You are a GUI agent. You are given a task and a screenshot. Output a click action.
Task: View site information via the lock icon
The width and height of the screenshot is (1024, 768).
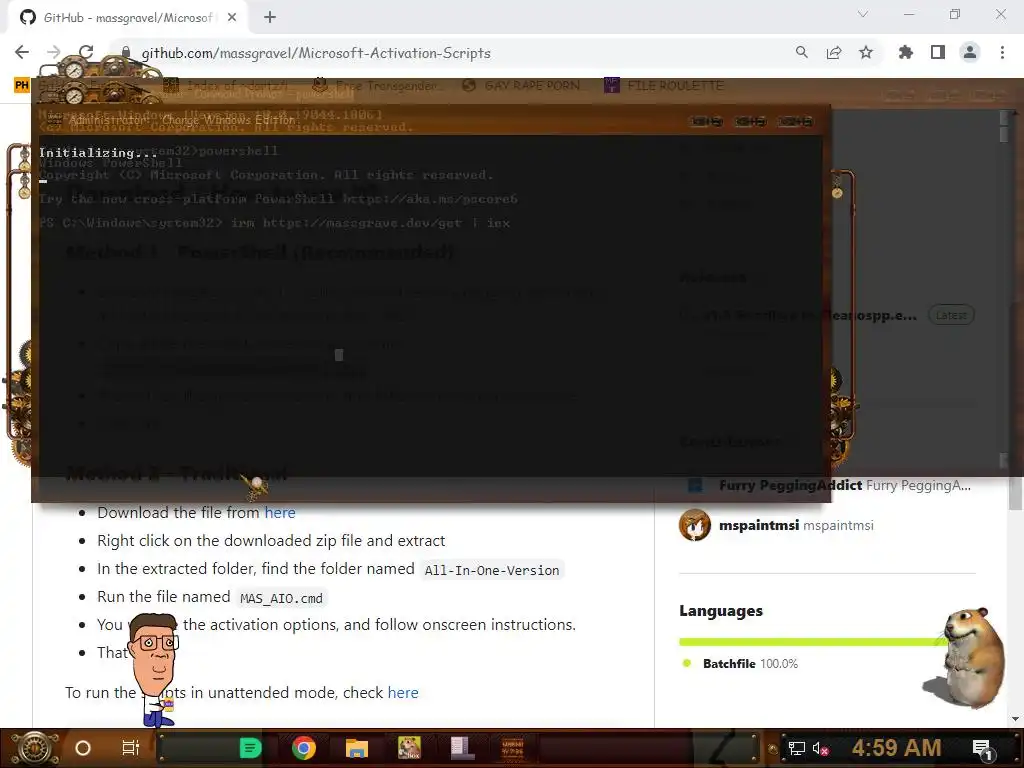(x=126, y=53)
